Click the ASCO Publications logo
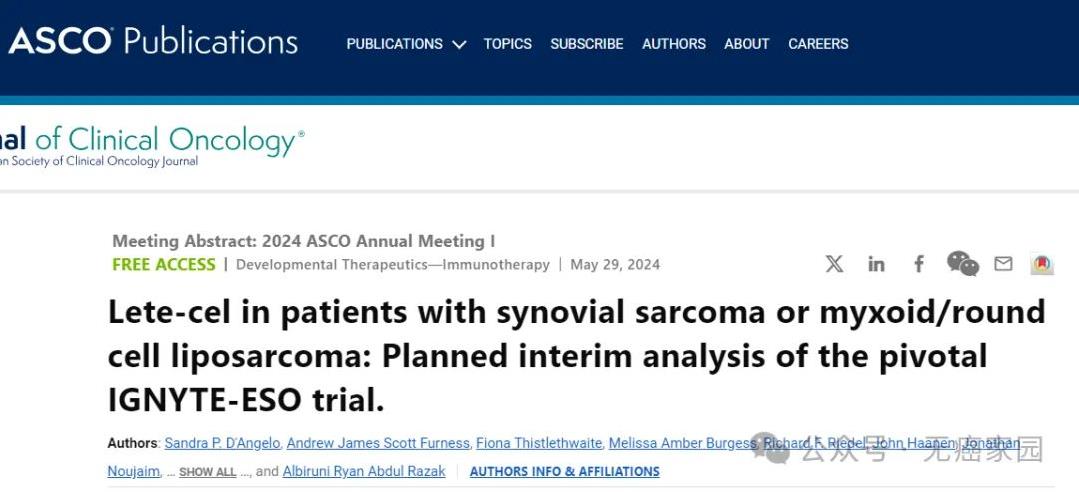This screenshot has width=1079, height=492. (x=153, y=42)
